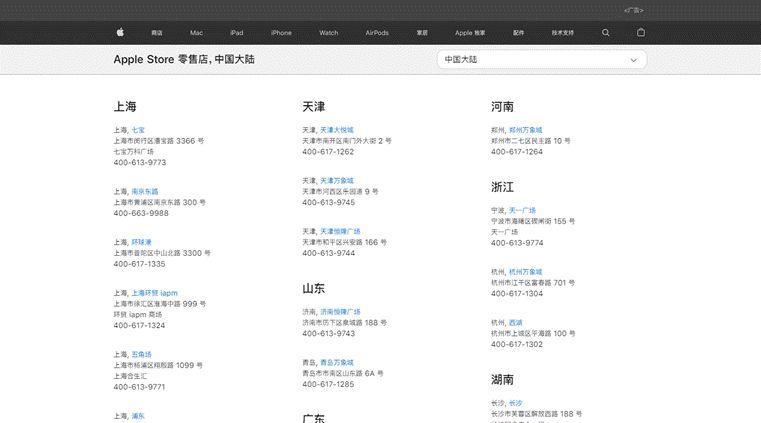Screen dimensions: 761x423
Task: Click phone number 400-617-1264
Action: [x=517, y=152]
